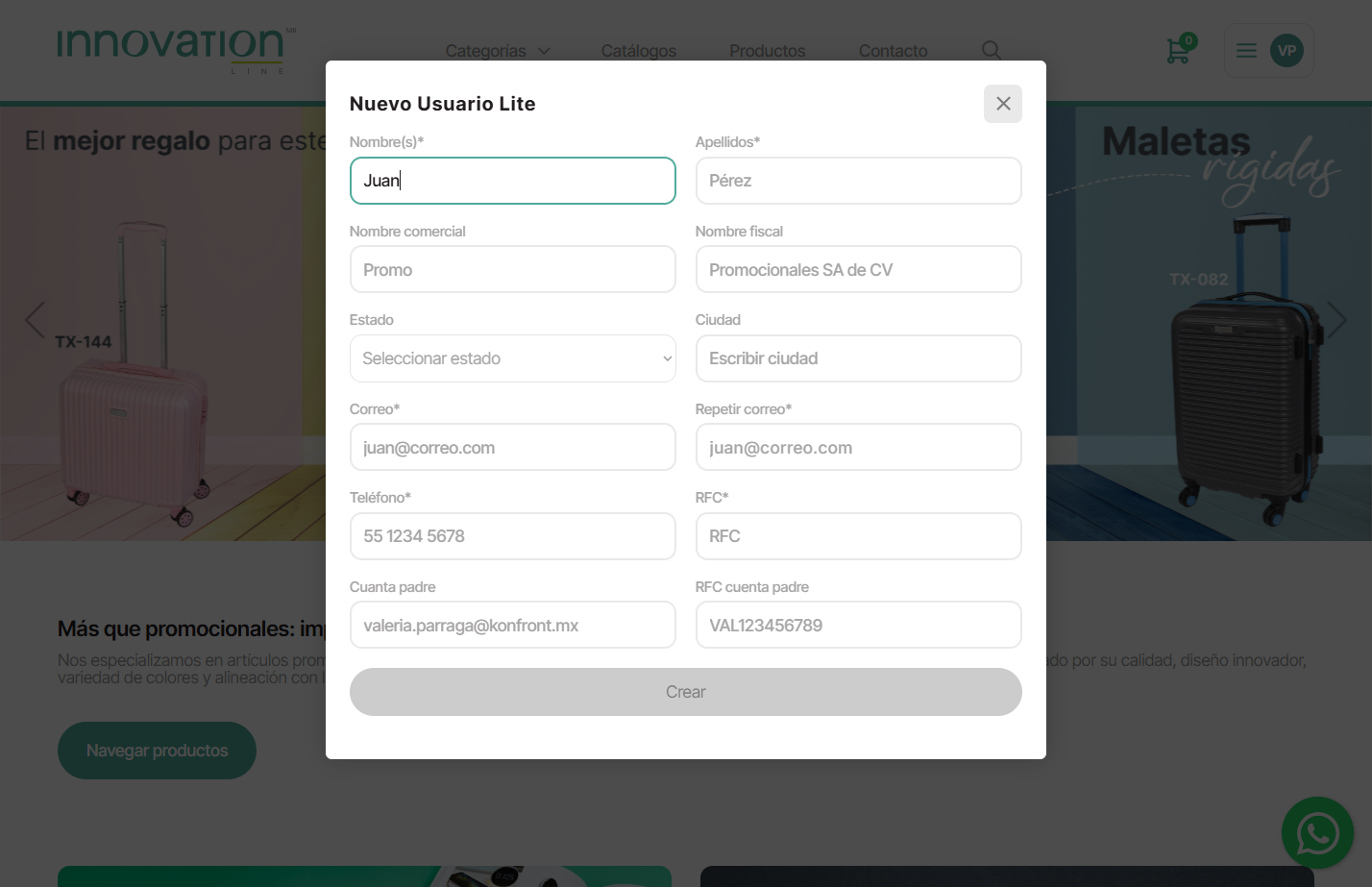Click the Ciudad input field
This screenshot has width=1372, height=887.
click(859, 358)
